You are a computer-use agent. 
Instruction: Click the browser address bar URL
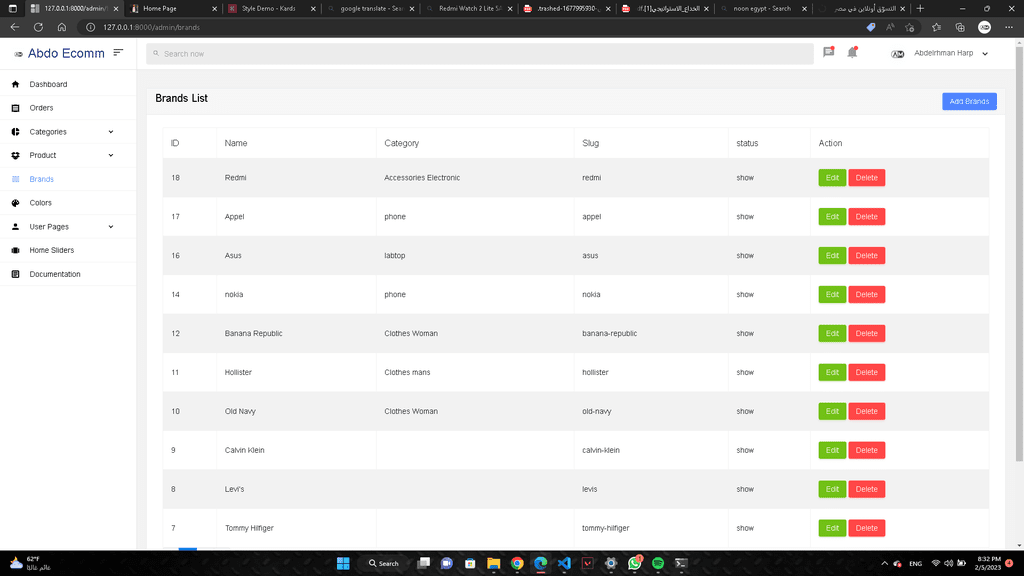152,27
